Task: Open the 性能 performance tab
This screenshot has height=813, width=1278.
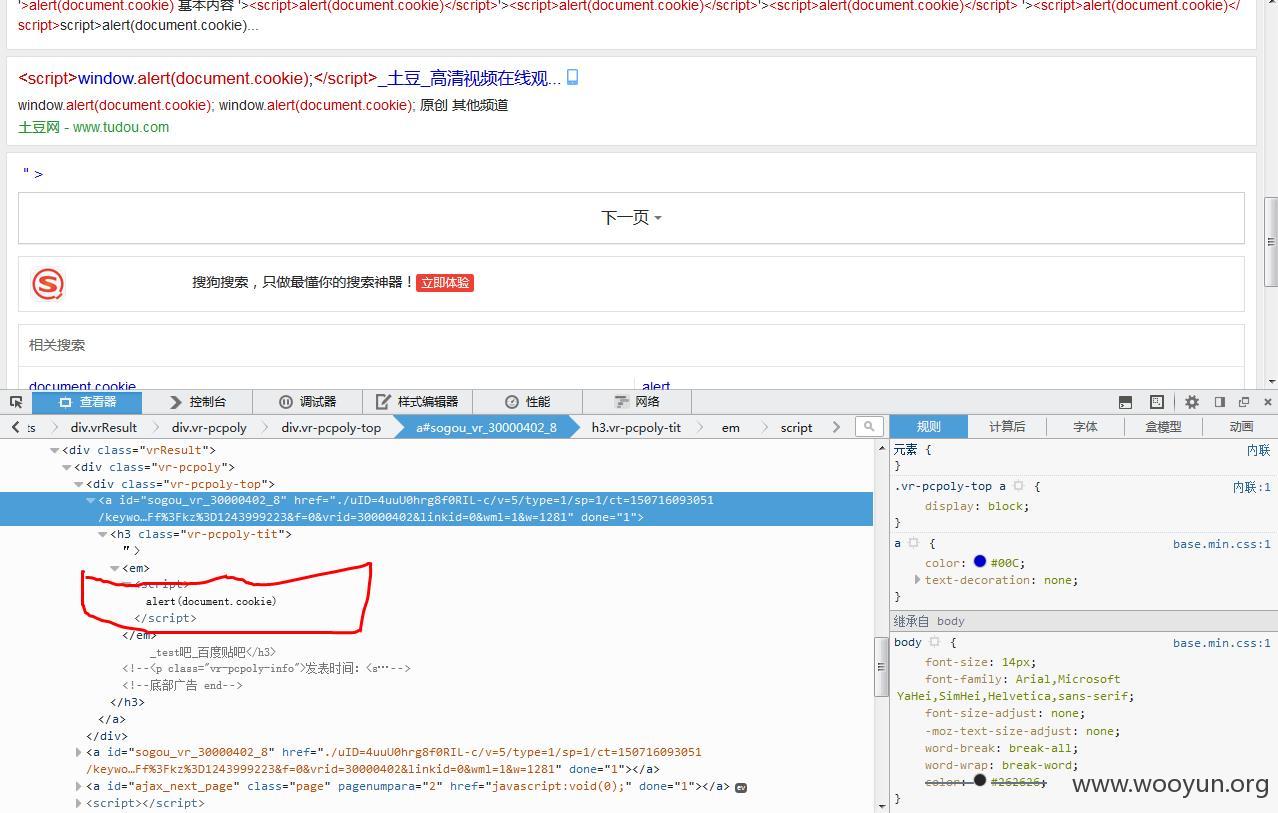Action: coord(527,402)
